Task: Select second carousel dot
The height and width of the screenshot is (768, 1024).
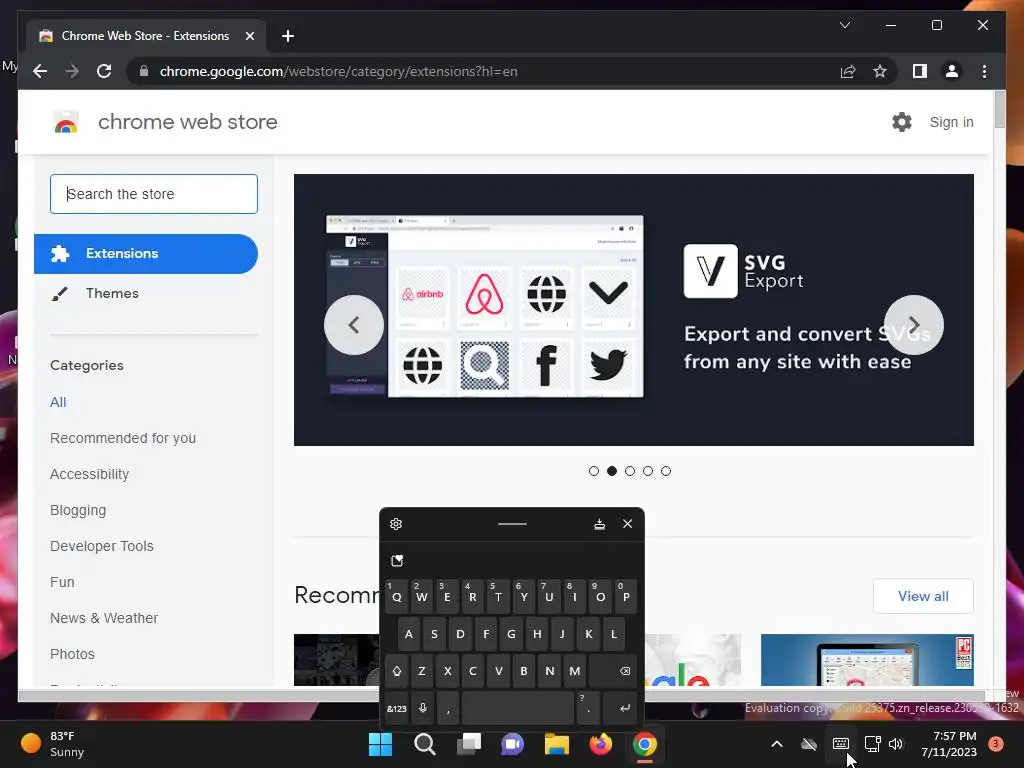Action: pyautogui.click(x=612, y=471)
